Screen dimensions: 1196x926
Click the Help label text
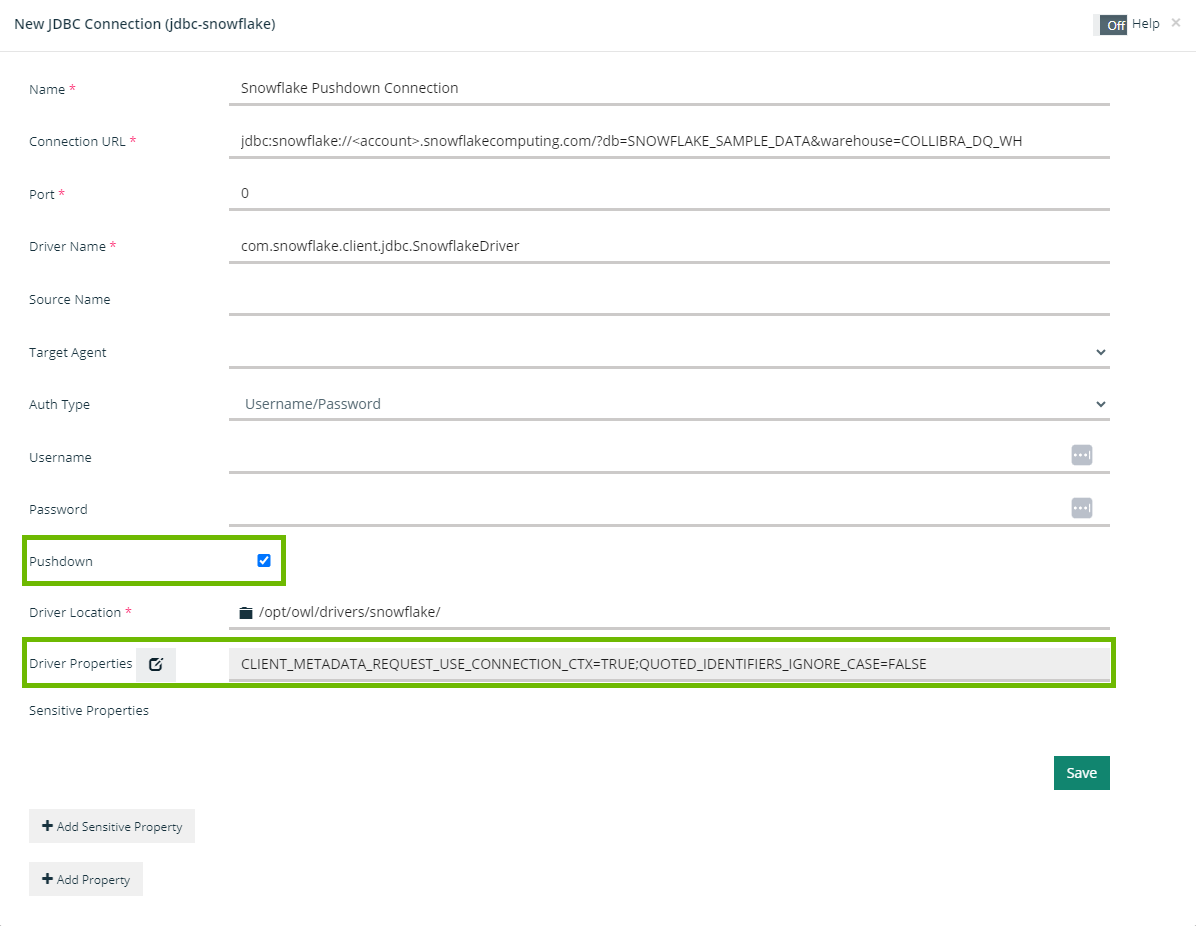click(1146, 24)
